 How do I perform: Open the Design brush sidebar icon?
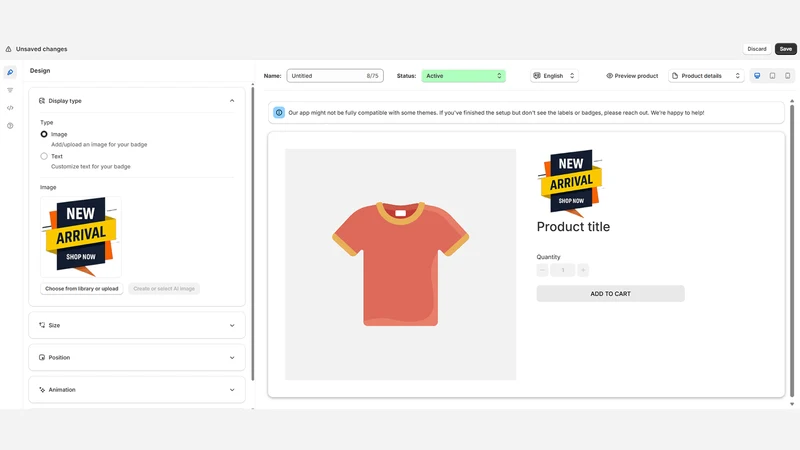coord(10,72)
